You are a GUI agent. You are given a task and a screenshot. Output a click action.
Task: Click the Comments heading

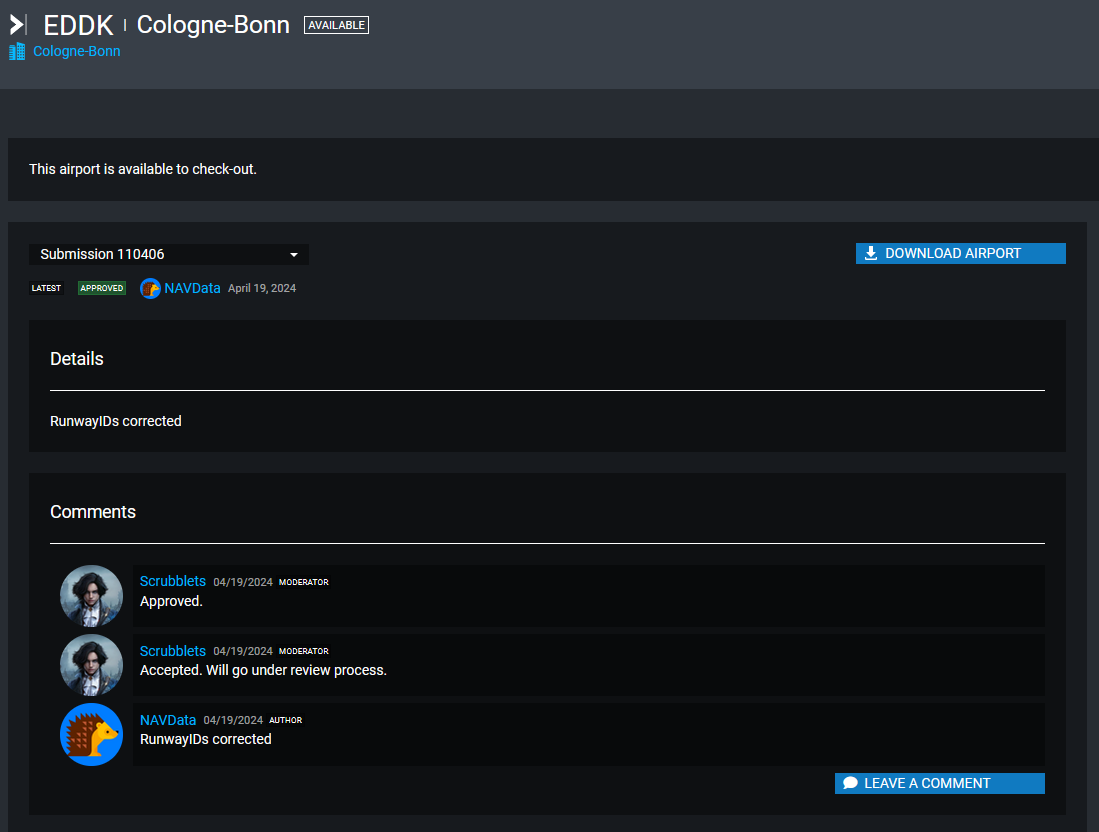93,512
